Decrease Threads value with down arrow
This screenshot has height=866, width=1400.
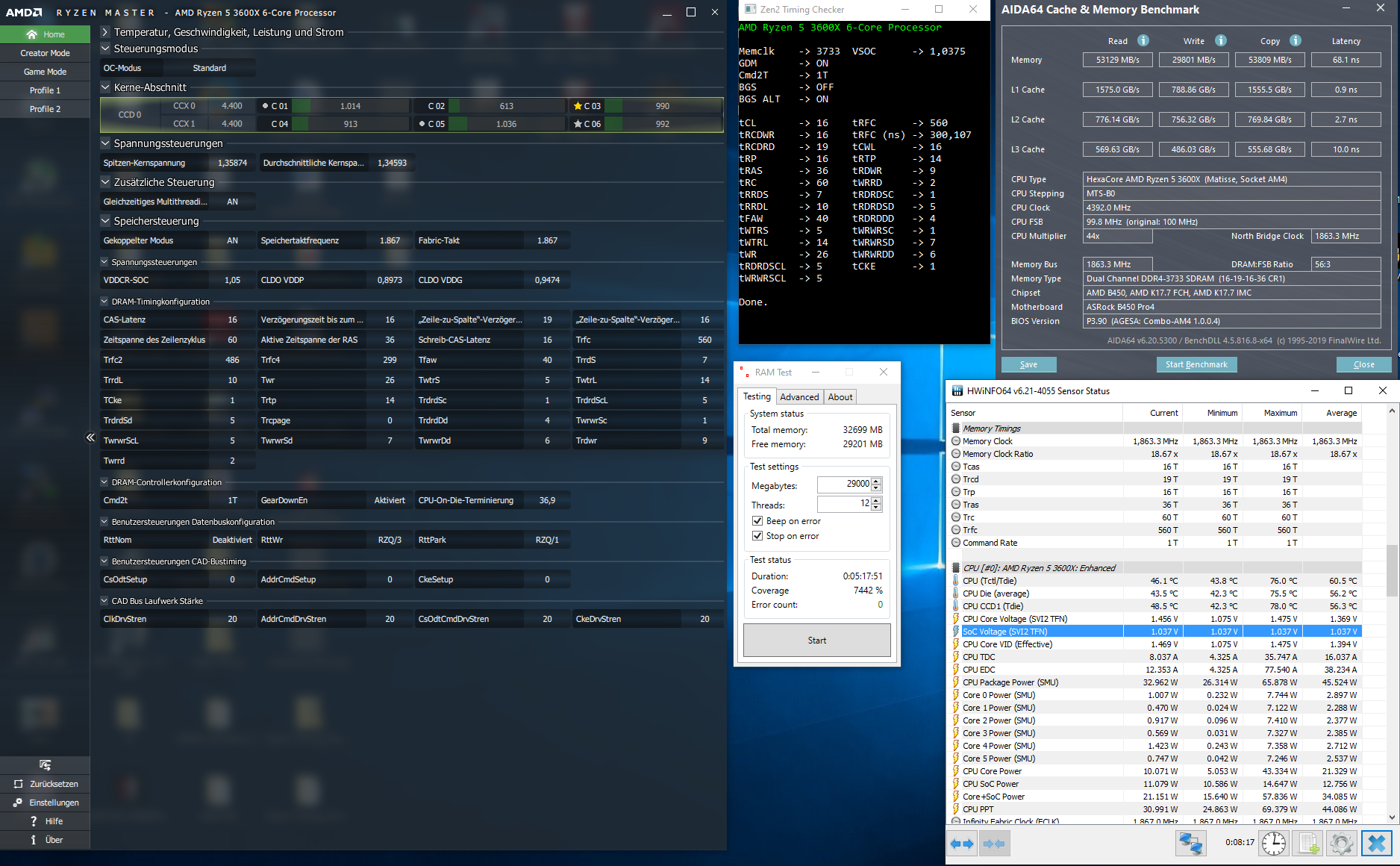877,508
